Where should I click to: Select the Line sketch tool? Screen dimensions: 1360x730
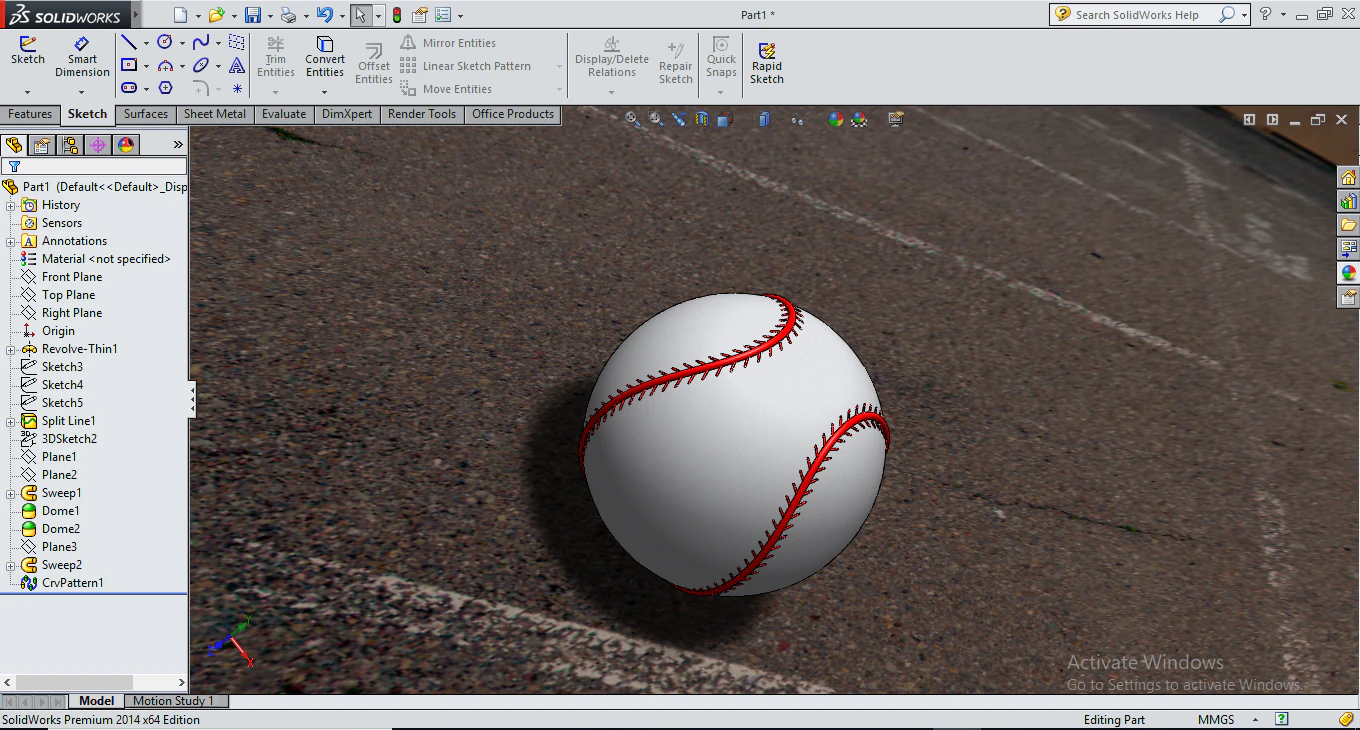[129, 42]
